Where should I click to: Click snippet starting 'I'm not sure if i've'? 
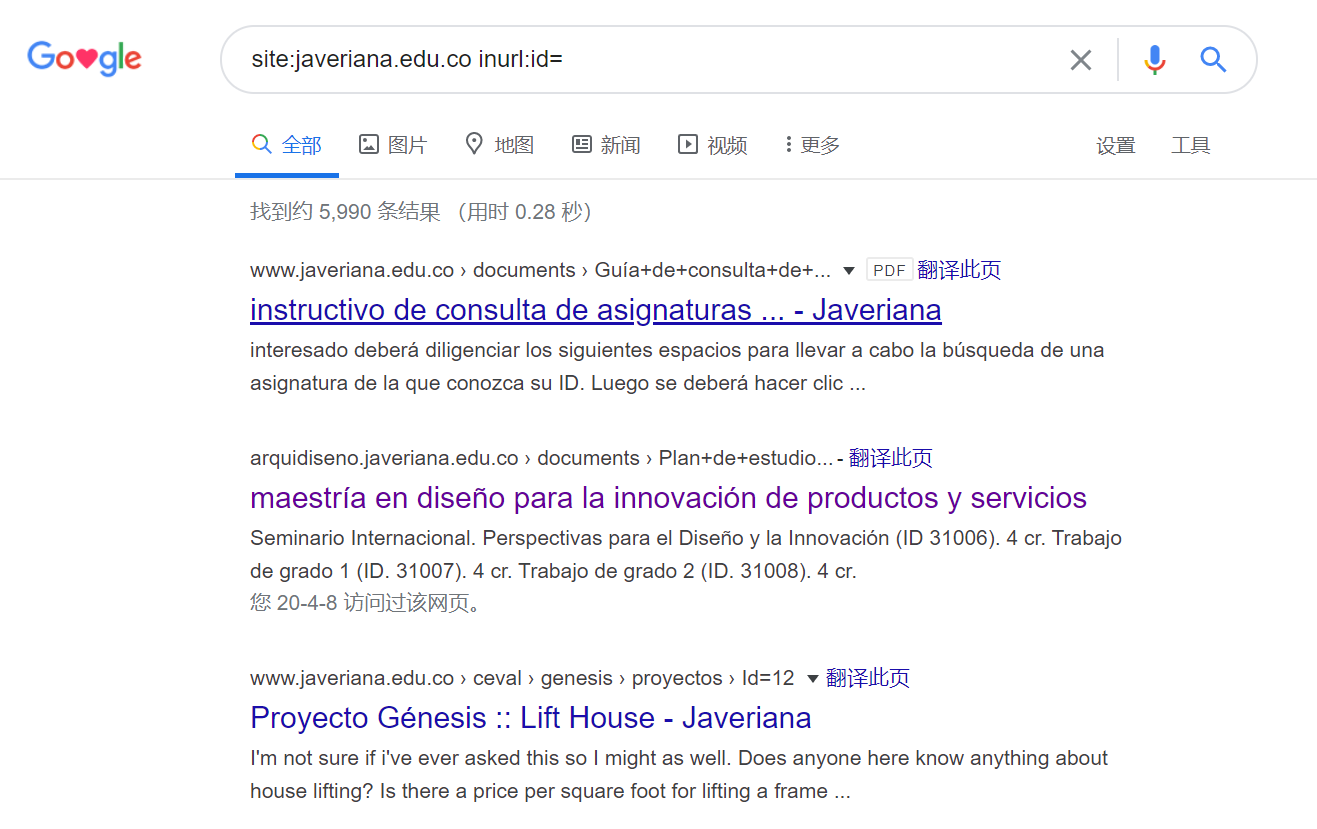[679, 775]
